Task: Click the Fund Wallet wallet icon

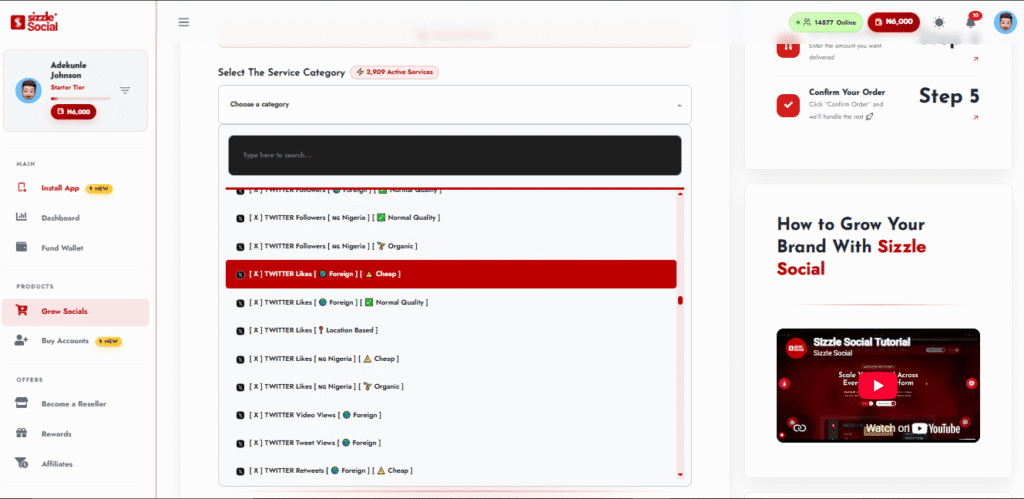Action: 22,248
